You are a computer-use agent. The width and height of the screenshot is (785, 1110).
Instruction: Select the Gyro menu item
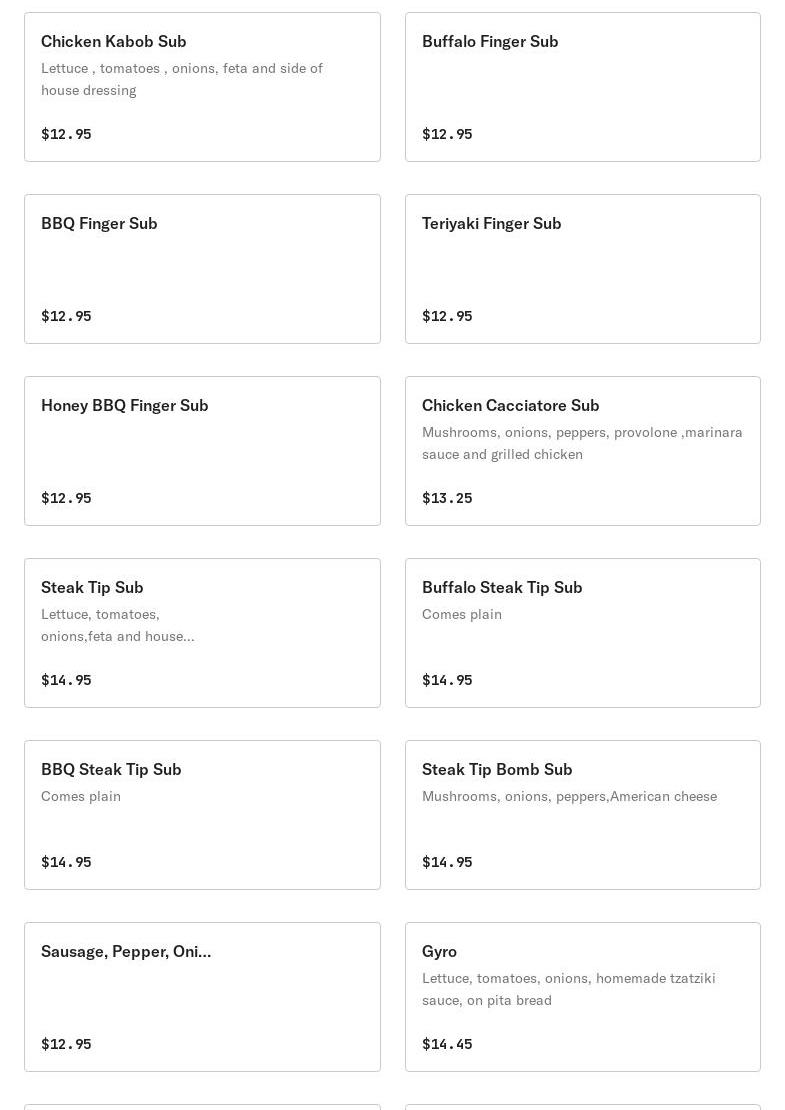[439, 951]
